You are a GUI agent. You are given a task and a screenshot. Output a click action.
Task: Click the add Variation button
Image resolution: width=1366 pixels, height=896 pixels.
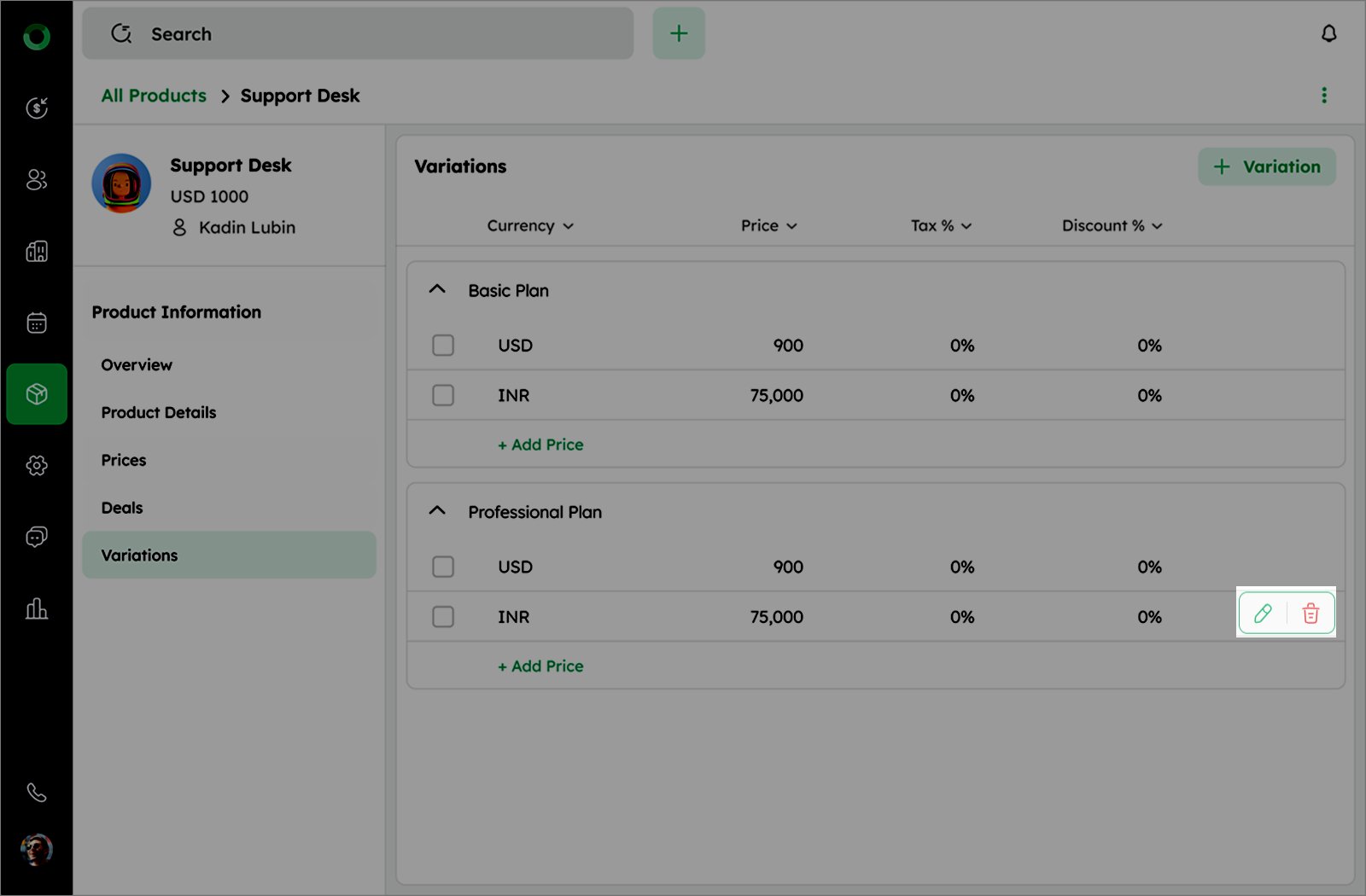[x=1267, y=166]
